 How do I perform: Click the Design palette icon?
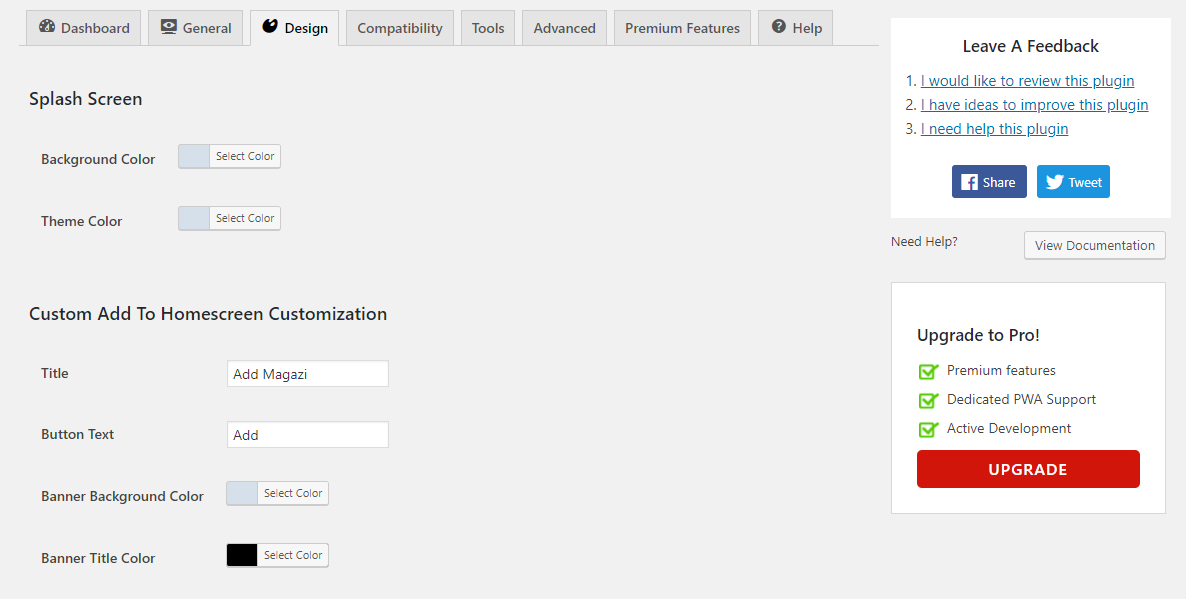[x=270, y=27]
